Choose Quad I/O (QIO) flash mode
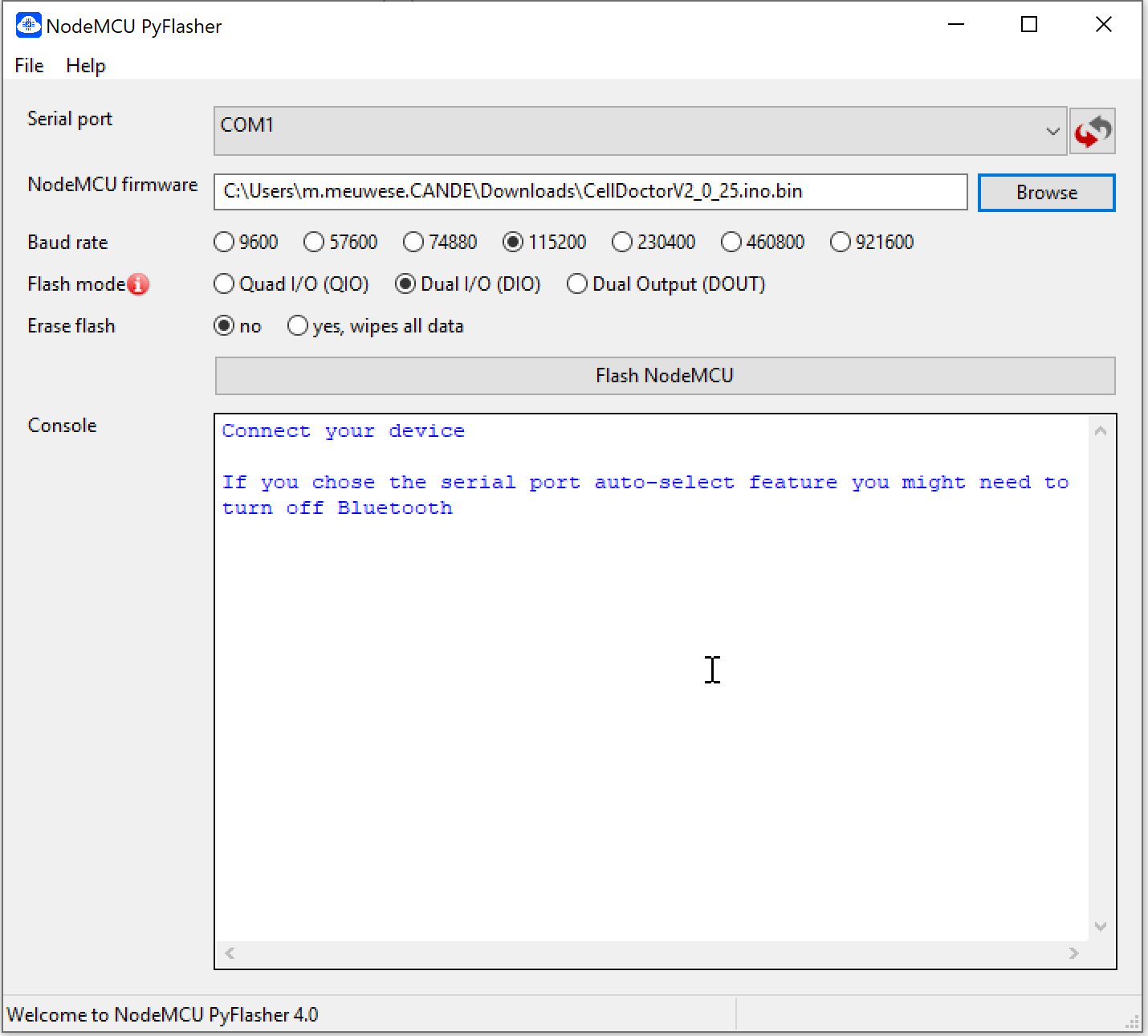Viewport: 1148px width, 1036px height. [x=291, y=283]
